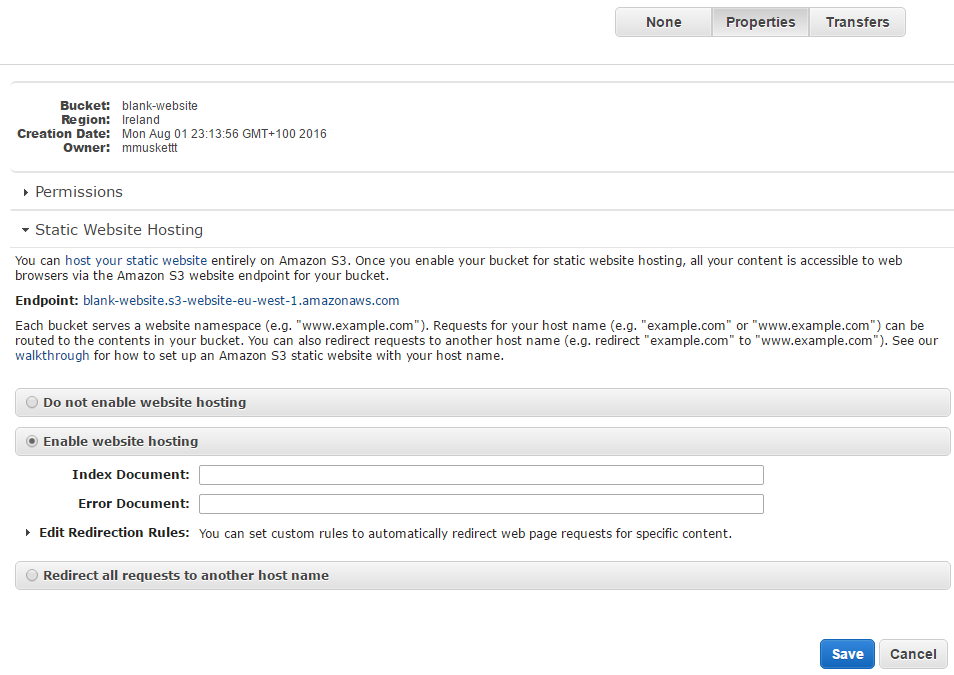Switch to the None view tab
The width and height of the screenshot is (954, 675).
663,22
